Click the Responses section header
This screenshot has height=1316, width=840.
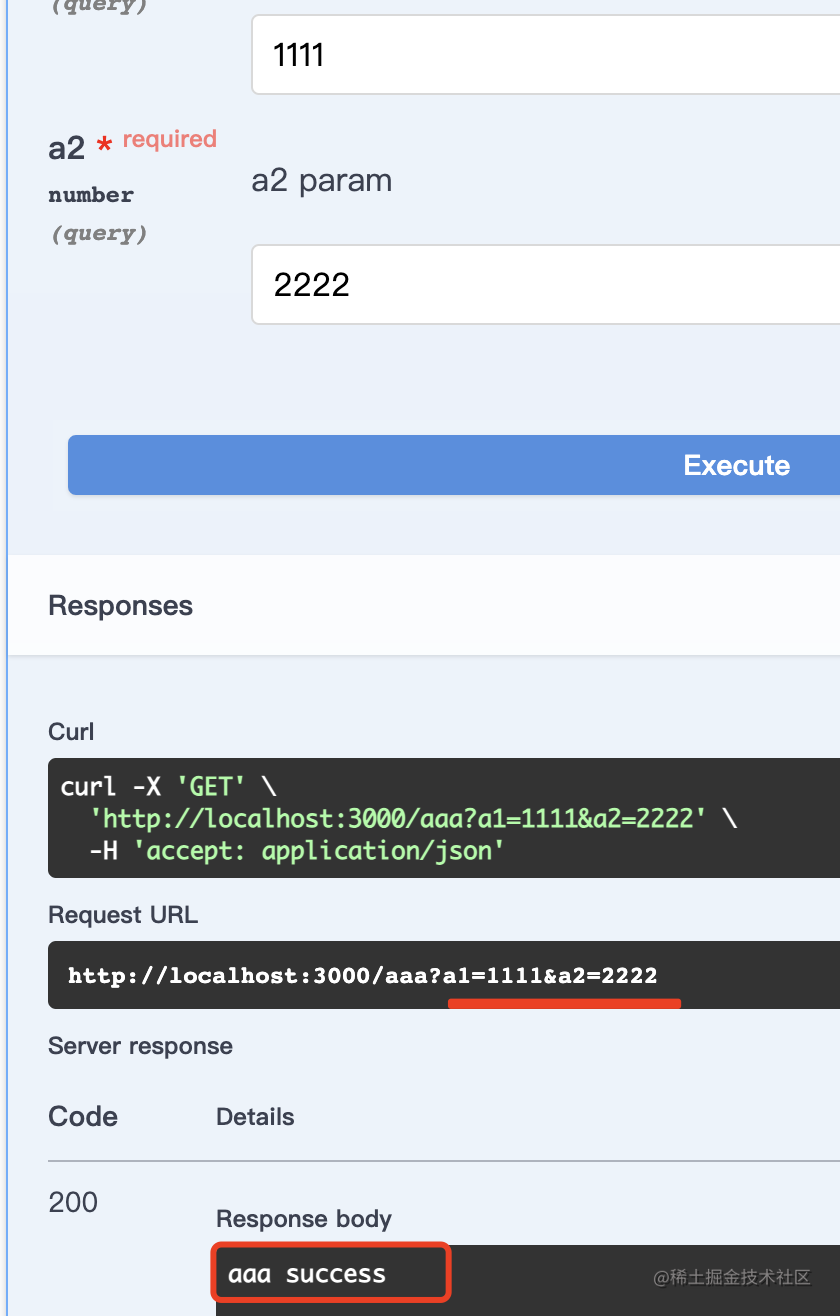click(120, 606)
